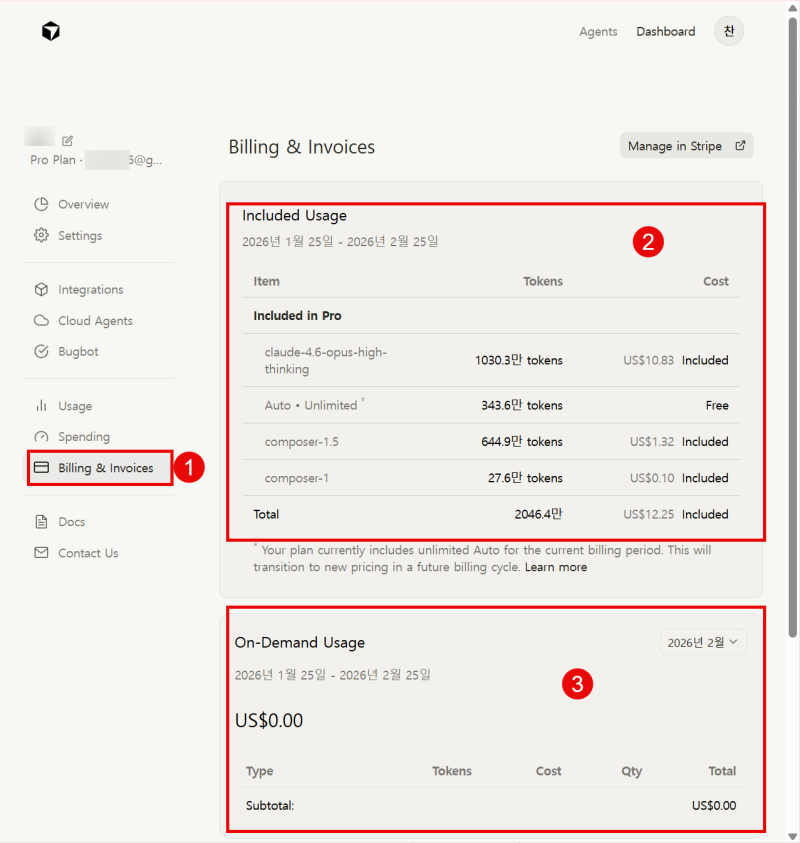The height and width of the screenshot is (843, 800).
Task: Click the US$1.32 cost value
Action: [x=652, y=441]
